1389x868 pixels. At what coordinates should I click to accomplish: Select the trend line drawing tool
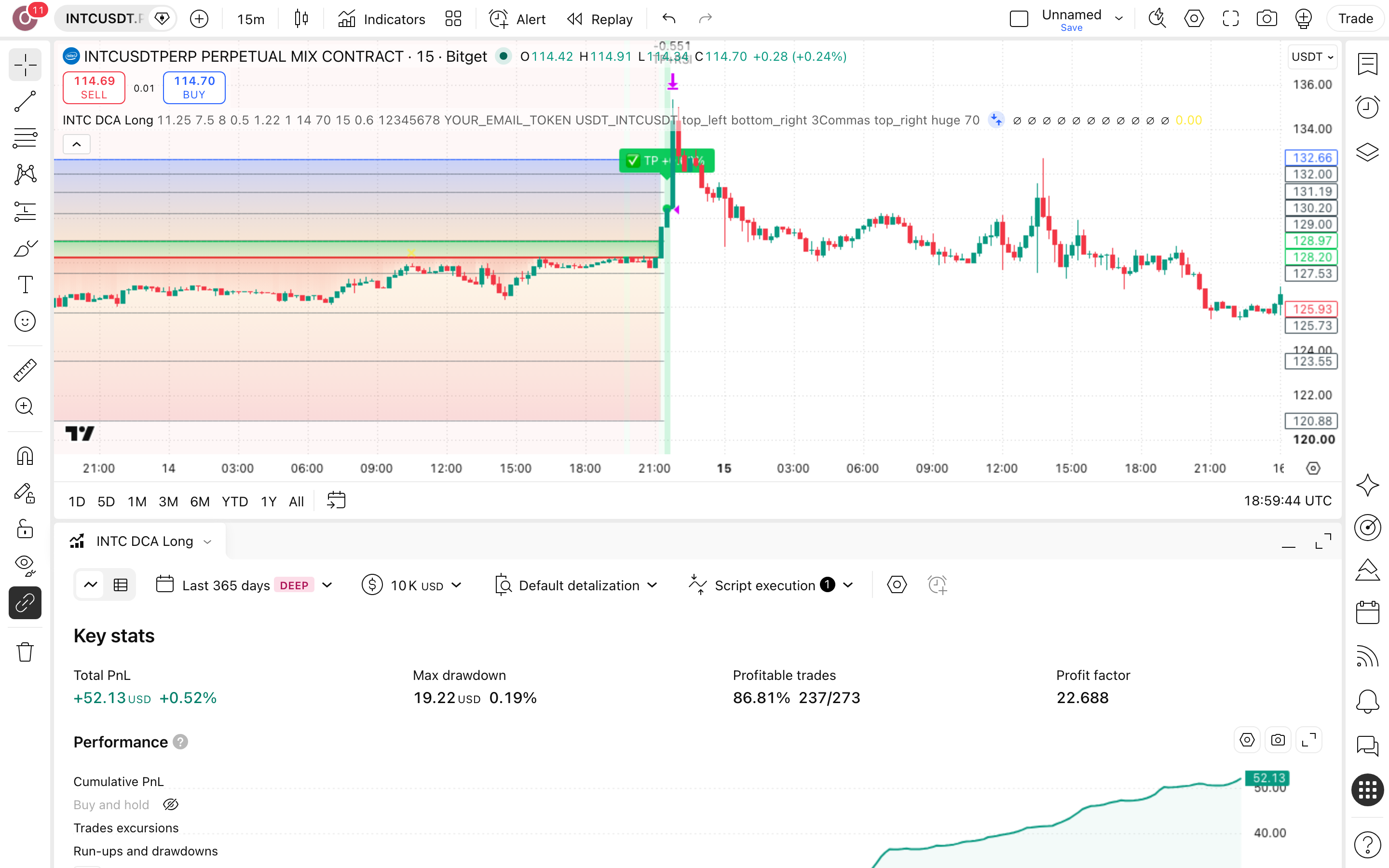[25, 101]
